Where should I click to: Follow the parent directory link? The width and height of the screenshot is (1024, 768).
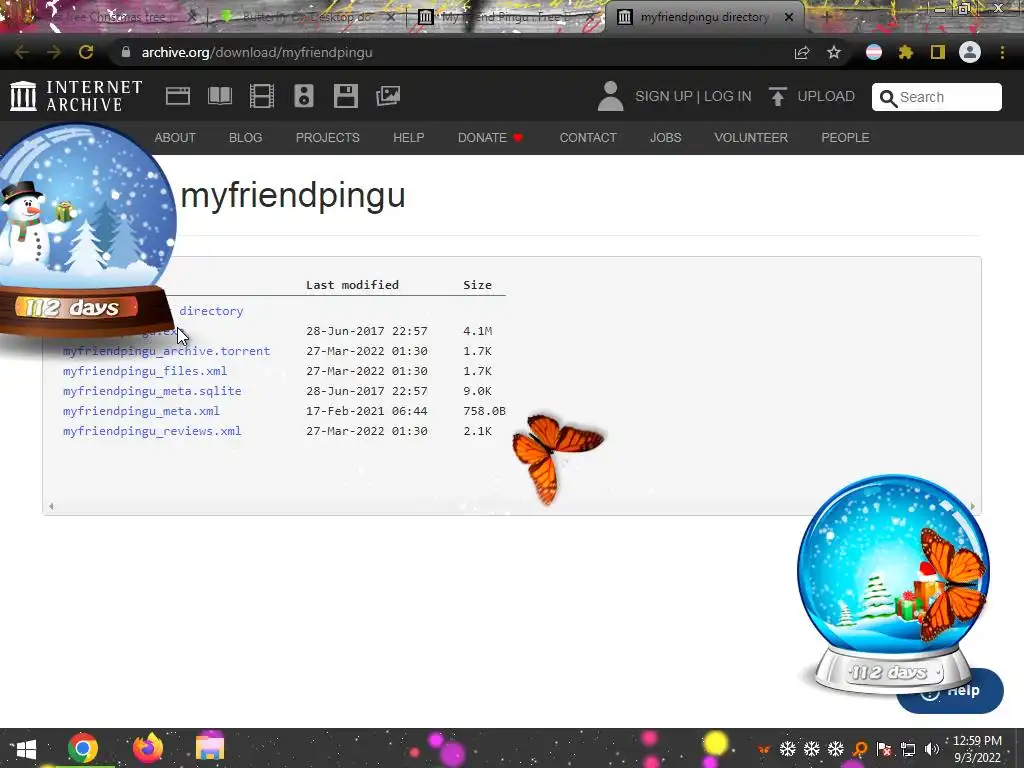click(x=210, y=311)
